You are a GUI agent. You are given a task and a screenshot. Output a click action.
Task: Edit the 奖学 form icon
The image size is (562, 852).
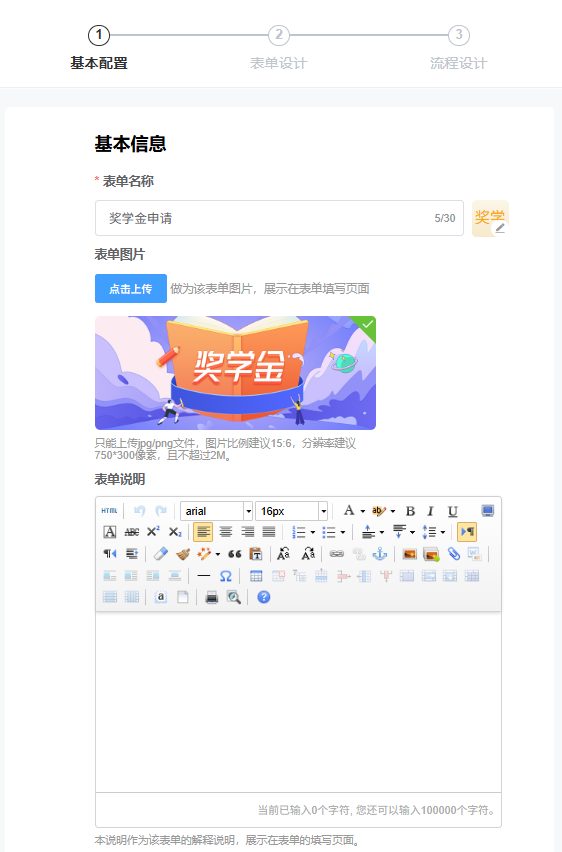499,228
